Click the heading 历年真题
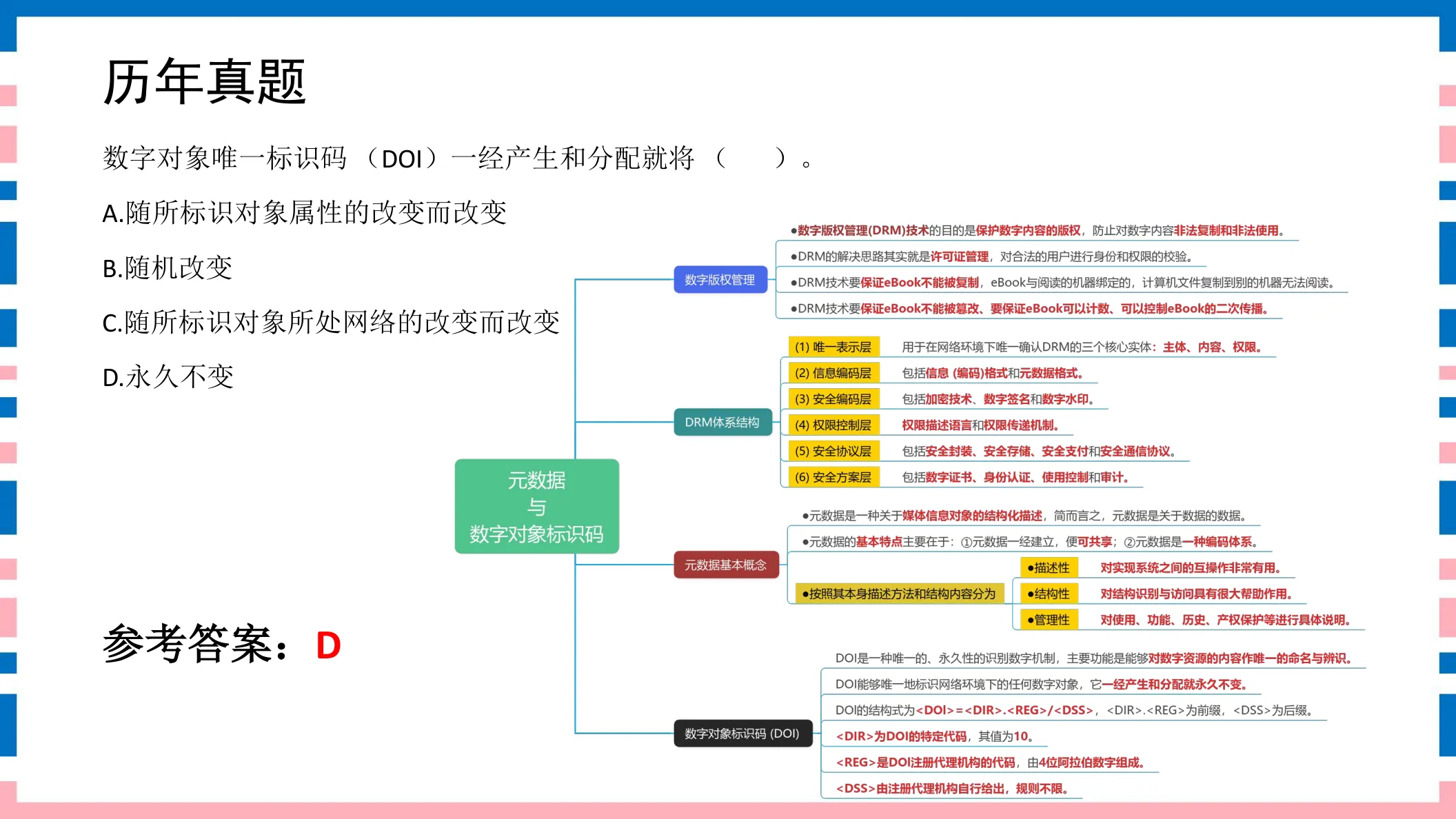This screenshot has width=1456, height=819. pyautogui.click(x=204, y=82)
